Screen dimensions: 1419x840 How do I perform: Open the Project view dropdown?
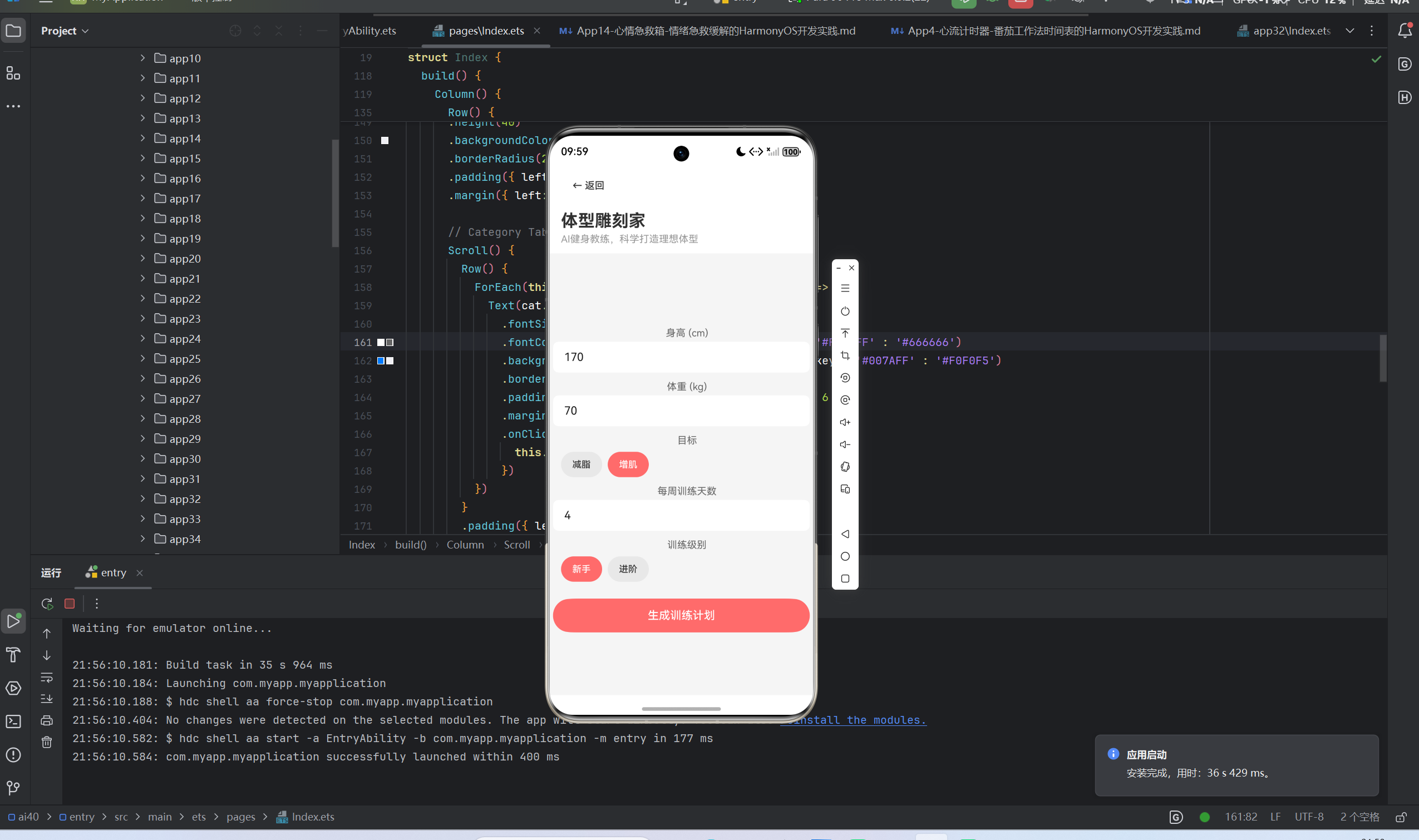point(65,31)
